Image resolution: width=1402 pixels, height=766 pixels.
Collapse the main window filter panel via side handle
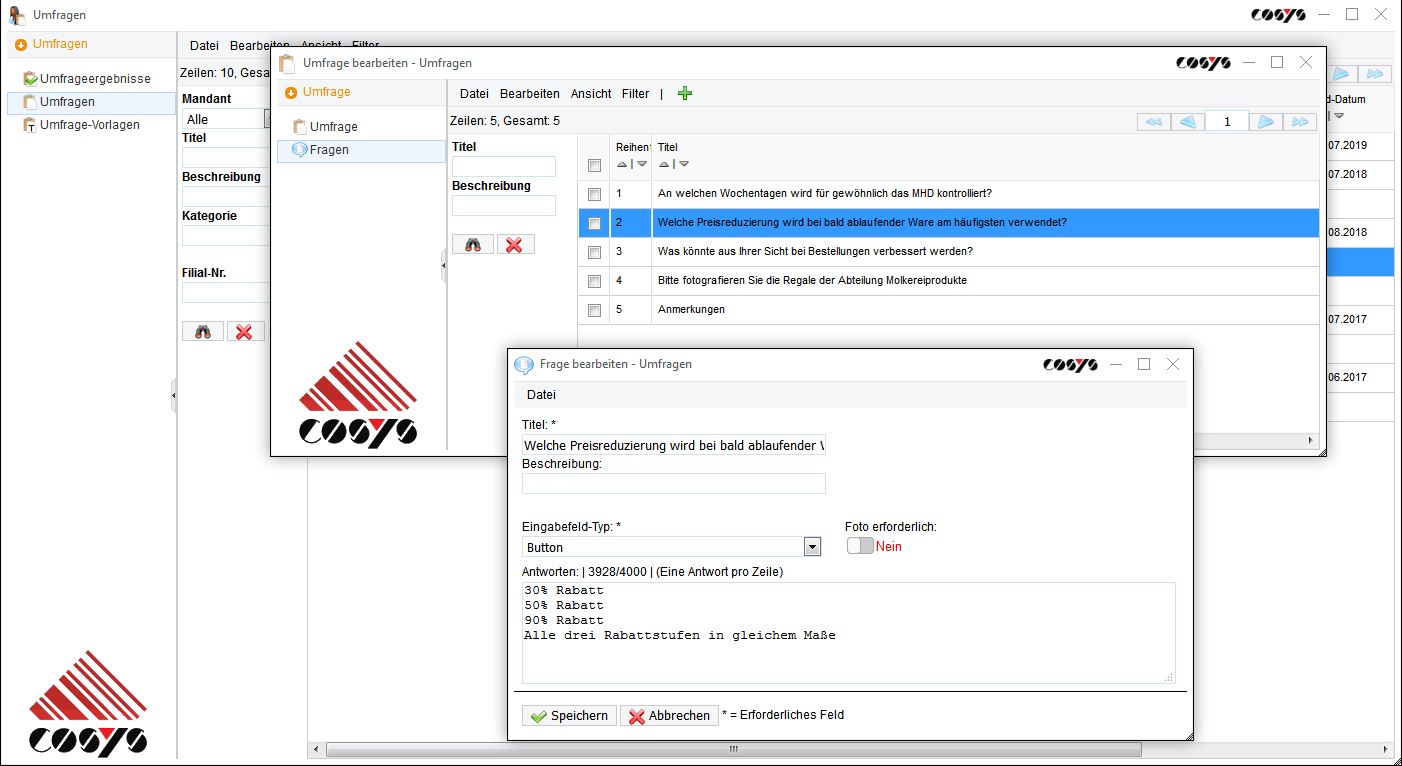[x=173, y=396]
